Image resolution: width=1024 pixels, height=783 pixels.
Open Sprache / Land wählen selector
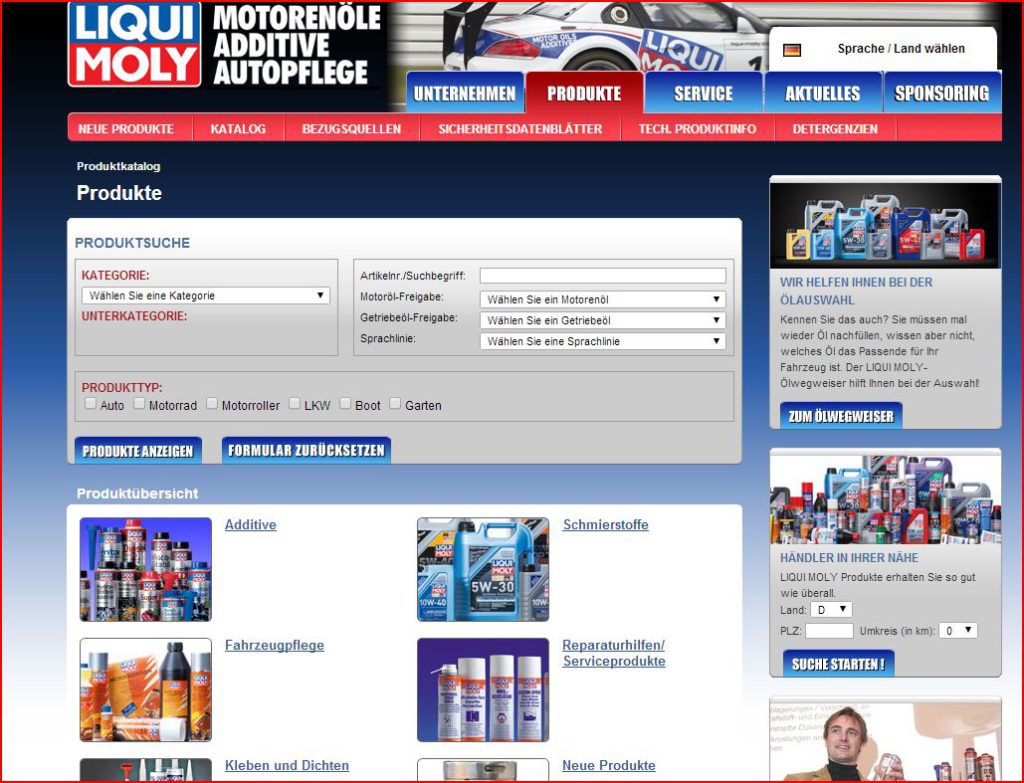click(901, 49)
